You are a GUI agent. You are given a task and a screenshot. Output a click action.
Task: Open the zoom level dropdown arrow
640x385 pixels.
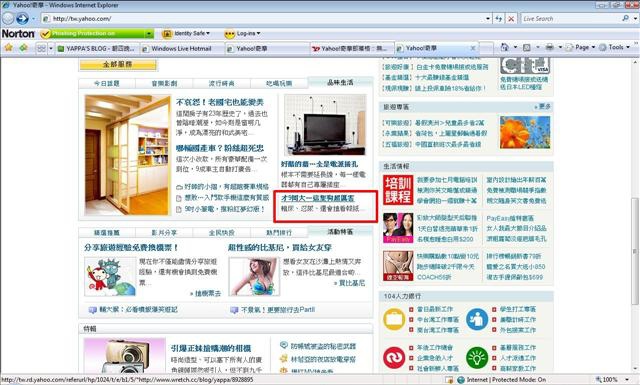pos(627,380)
